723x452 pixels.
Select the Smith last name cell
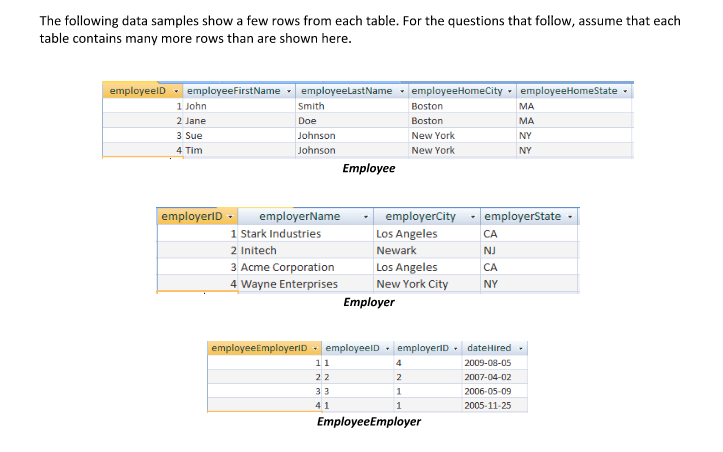(x=311, y=106)
